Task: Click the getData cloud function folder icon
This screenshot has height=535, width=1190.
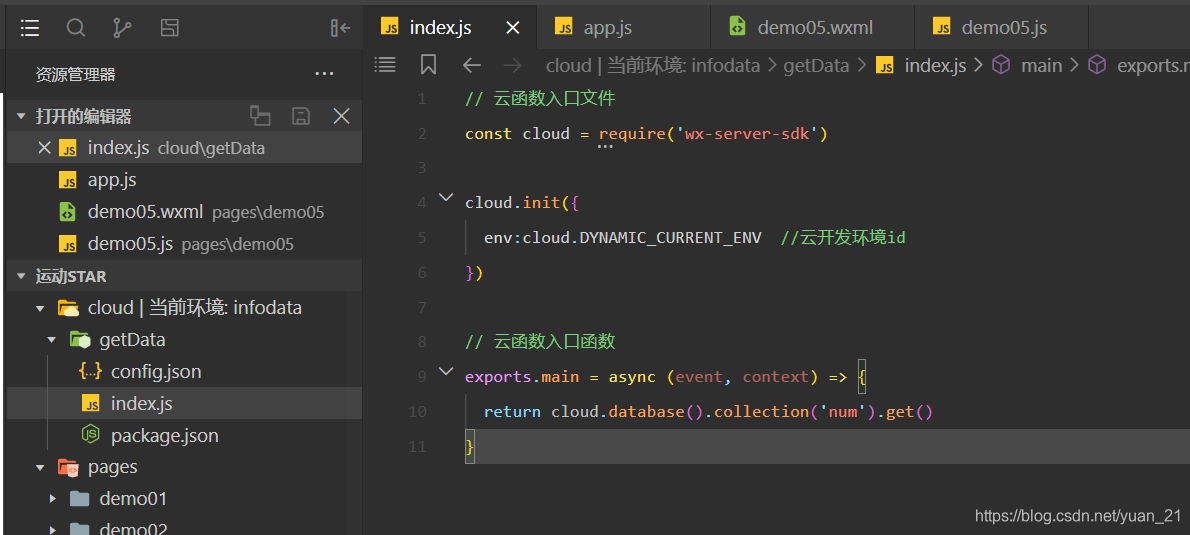Action: click(x=80, y=340)
